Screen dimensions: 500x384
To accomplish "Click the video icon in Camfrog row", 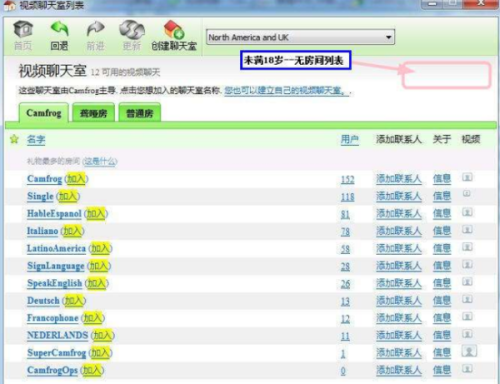I will point(467,178).
